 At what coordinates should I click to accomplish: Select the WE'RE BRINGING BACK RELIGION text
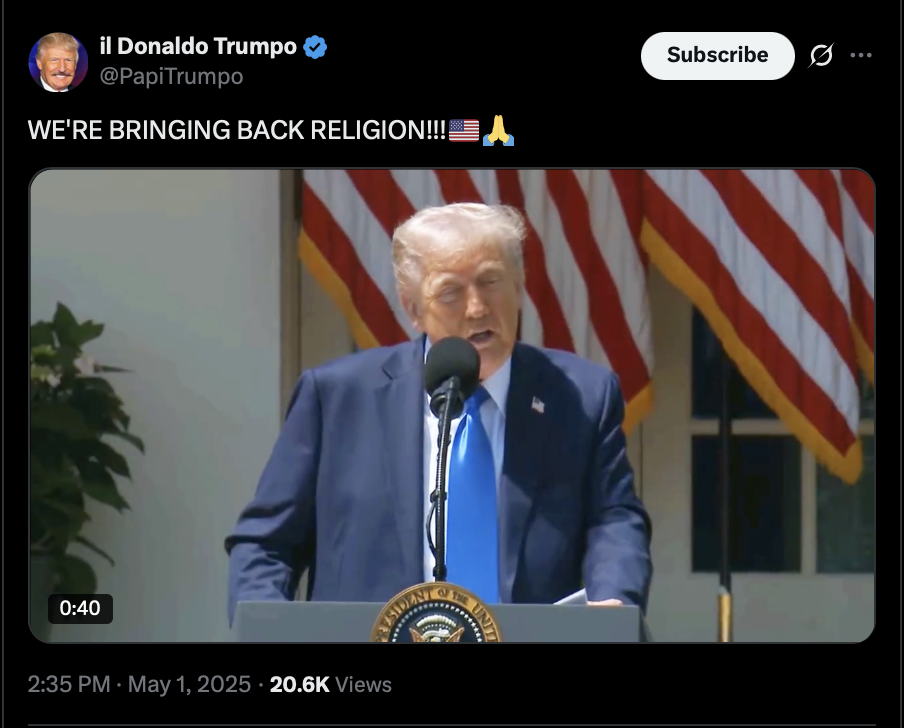coord(236,130)
